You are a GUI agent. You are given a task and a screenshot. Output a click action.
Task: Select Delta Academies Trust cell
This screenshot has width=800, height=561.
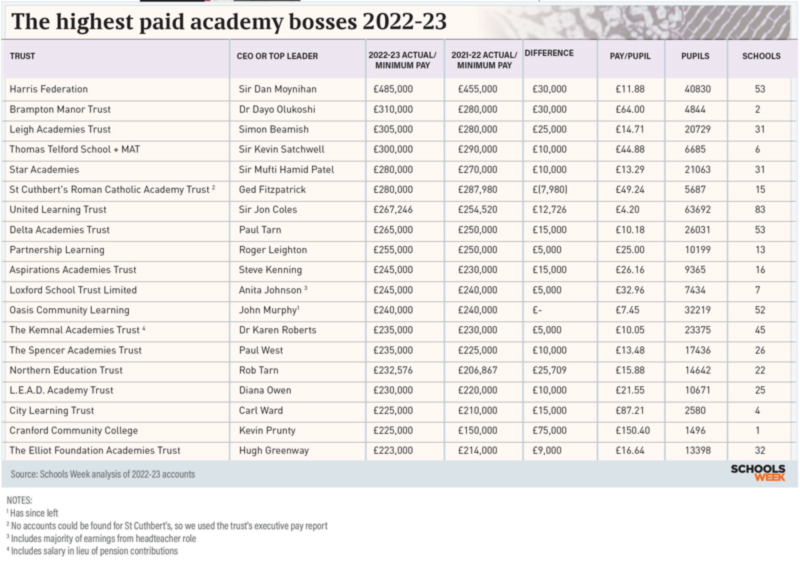59,230
